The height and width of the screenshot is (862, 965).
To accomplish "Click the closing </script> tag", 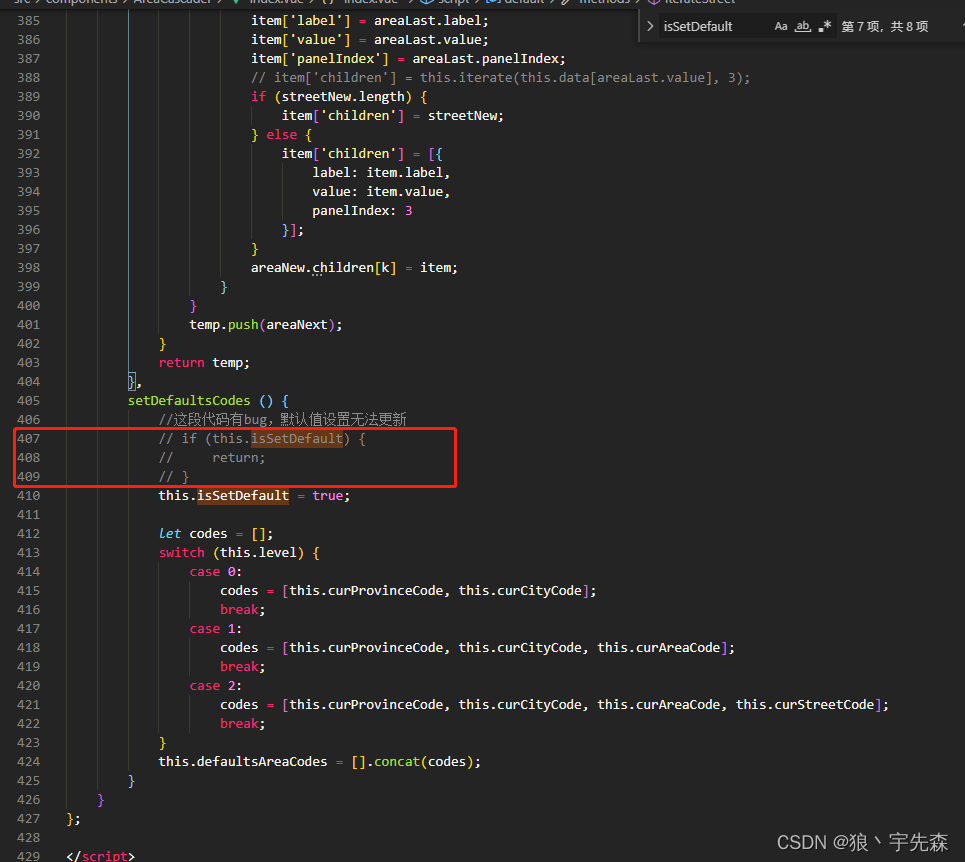I will point(100,856).
